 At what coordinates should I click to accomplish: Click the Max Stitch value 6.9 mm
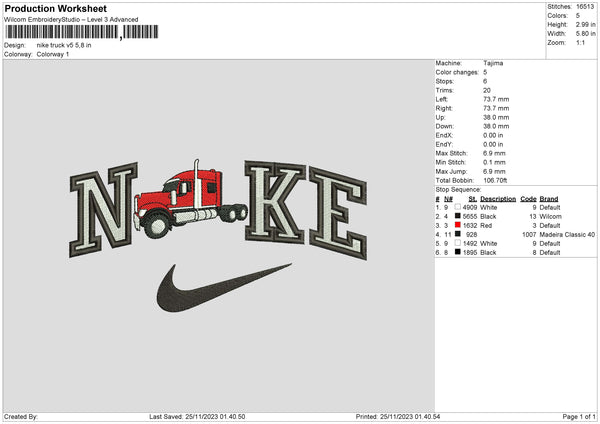494,153
